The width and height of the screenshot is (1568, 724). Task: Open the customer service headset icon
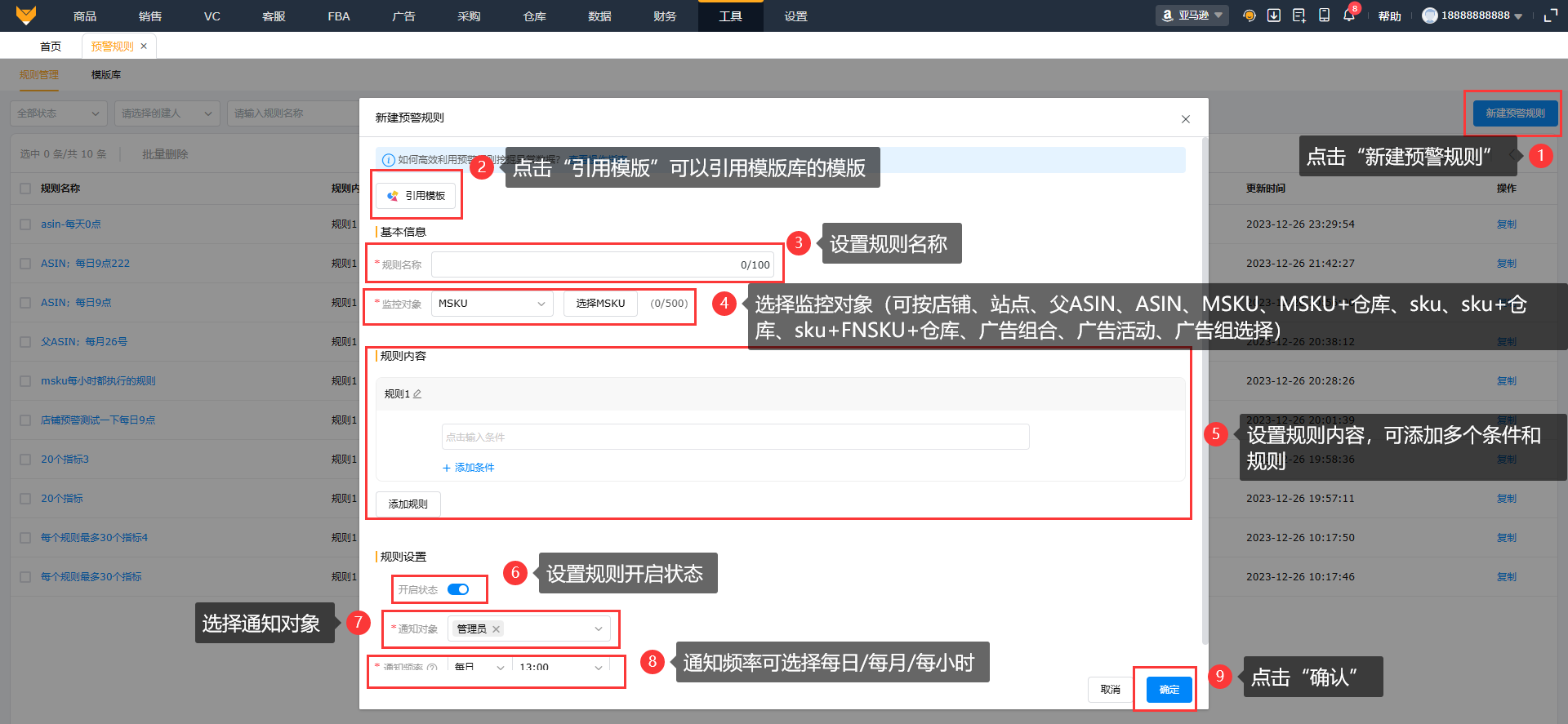coord(1249,16)
